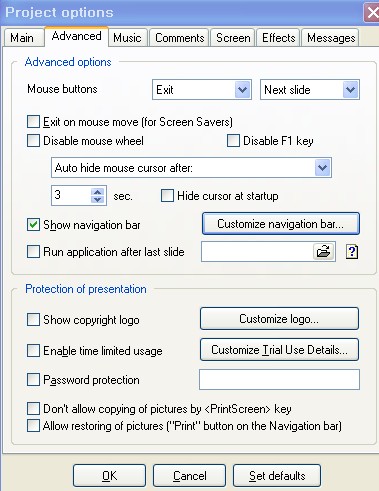Turn on Password protection checkbox
Viewport: 379px width, 491px height.
[33, 380]
